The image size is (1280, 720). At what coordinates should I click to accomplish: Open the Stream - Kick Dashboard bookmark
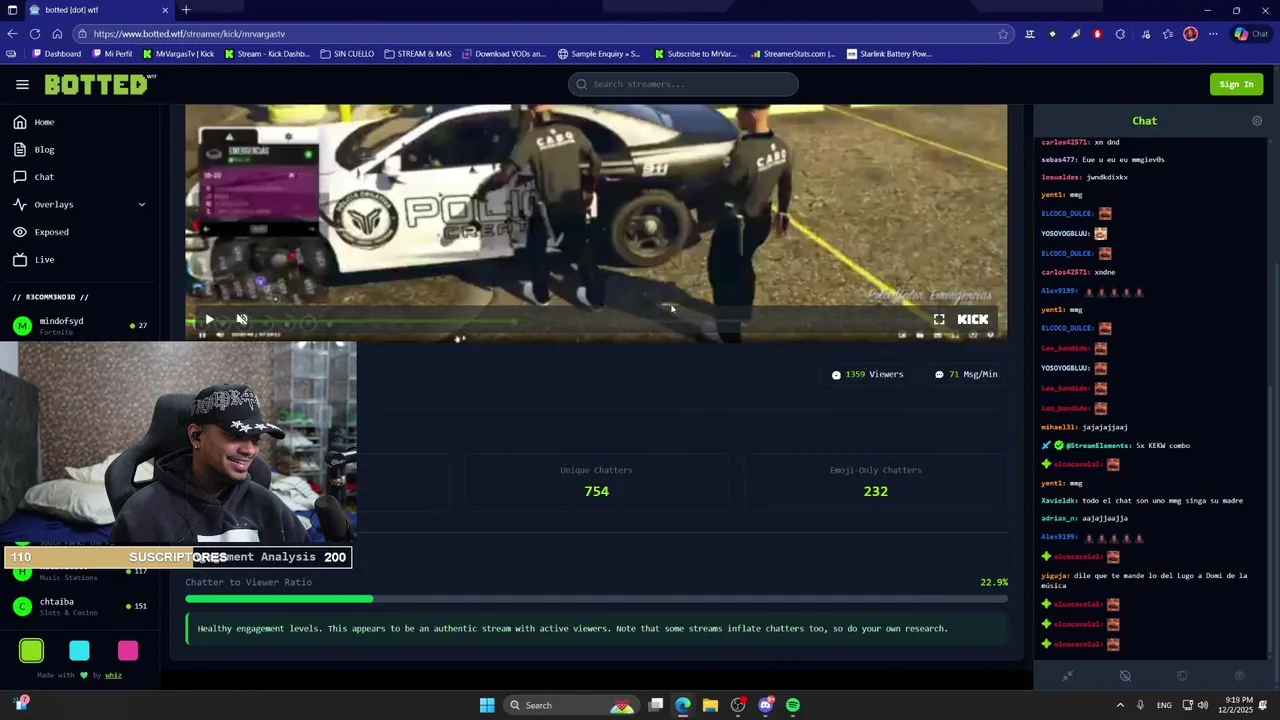pos(268,54)
